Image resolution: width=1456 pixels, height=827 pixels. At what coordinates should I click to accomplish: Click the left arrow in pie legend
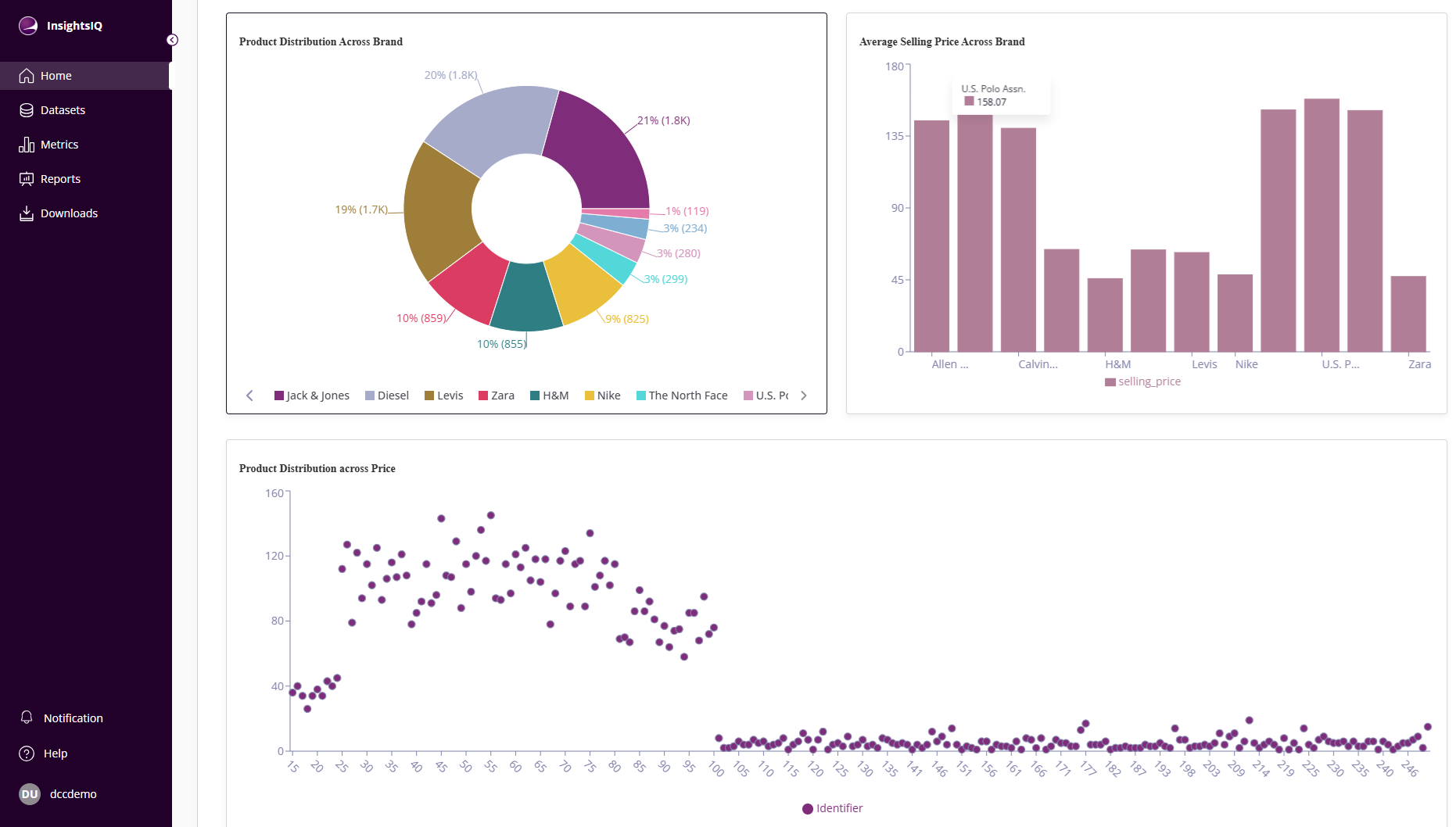click(249, 396)
